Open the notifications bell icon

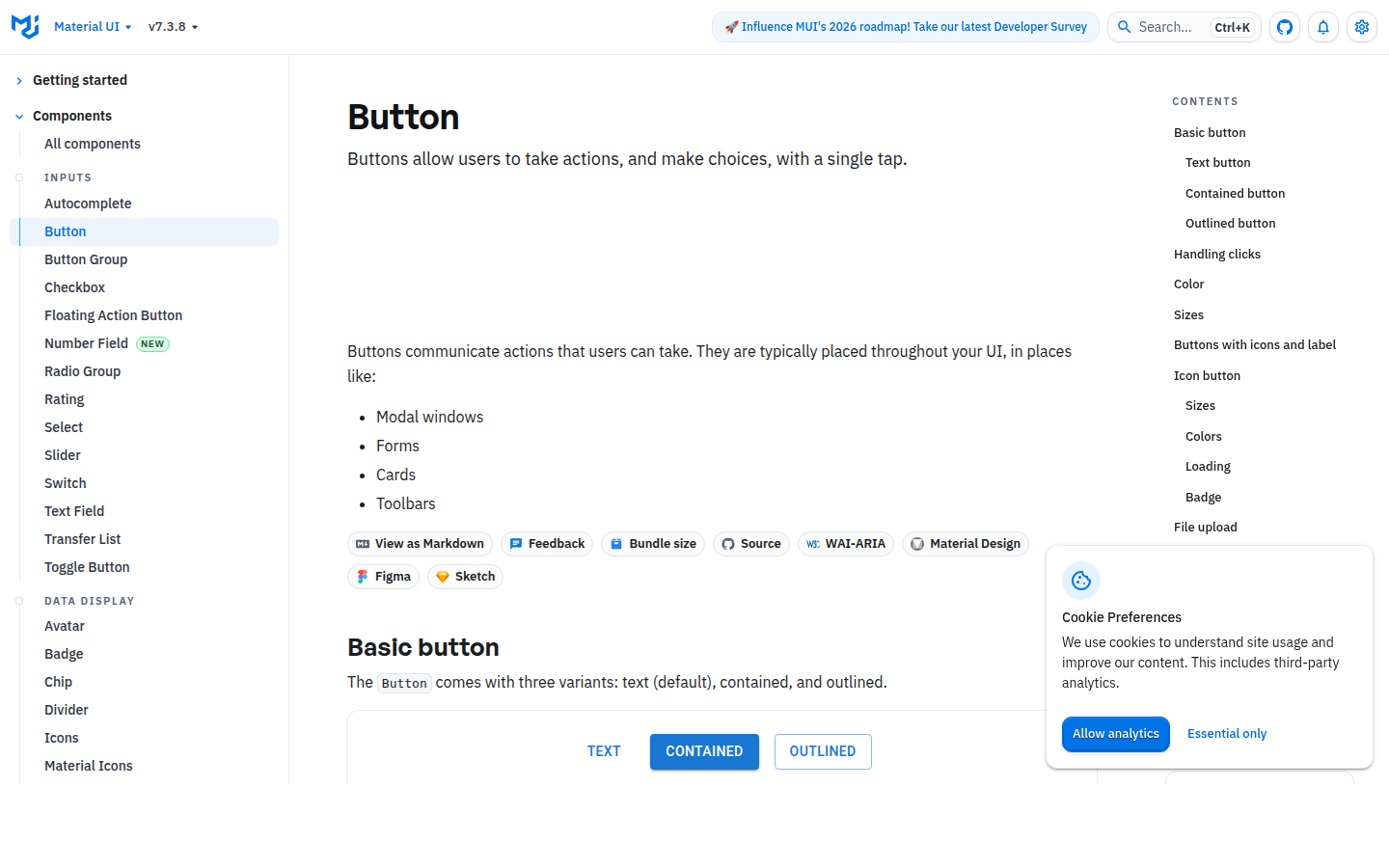pos(1323,27)
